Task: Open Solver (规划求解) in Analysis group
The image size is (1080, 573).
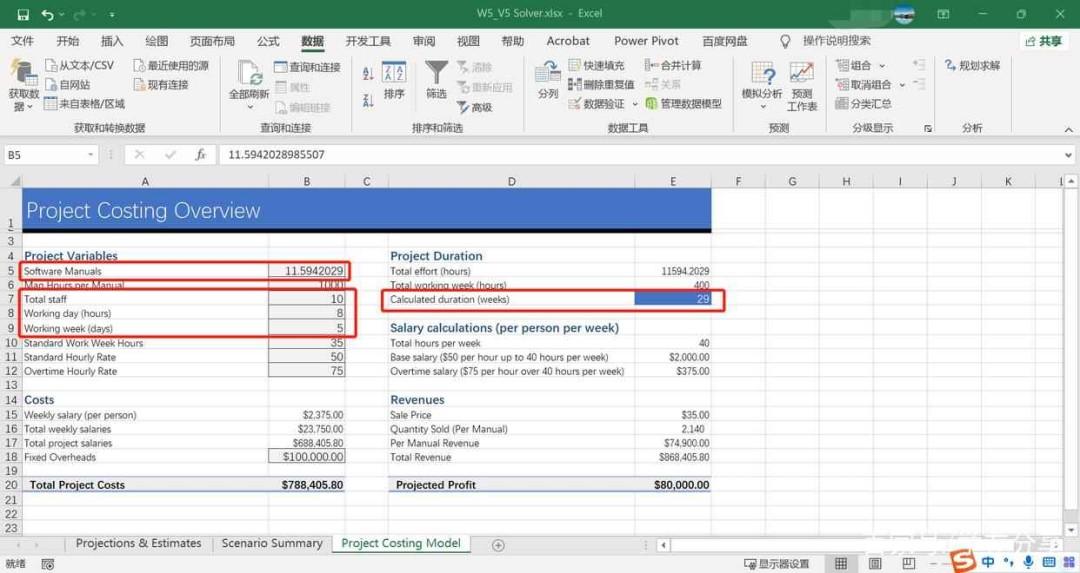Action: [972, 65]
